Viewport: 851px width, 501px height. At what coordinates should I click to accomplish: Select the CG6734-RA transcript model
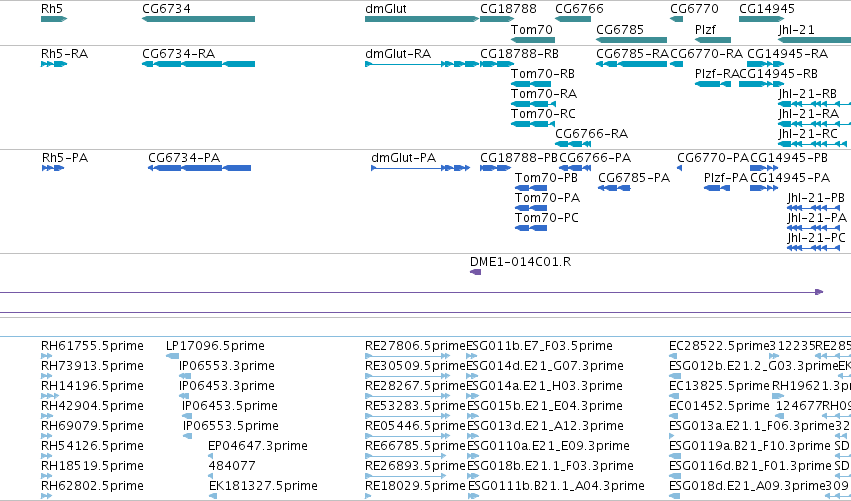198,64
